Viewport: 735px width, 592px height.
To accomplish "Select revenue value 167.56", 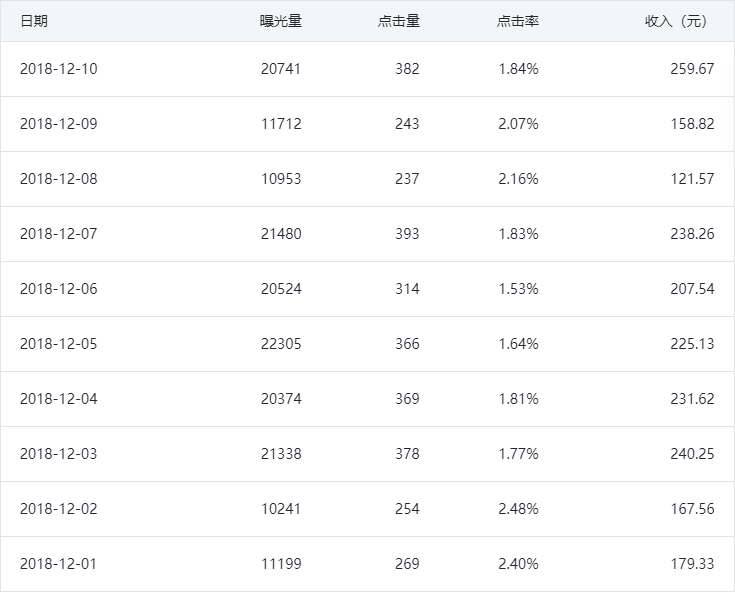I will (692, 509).
